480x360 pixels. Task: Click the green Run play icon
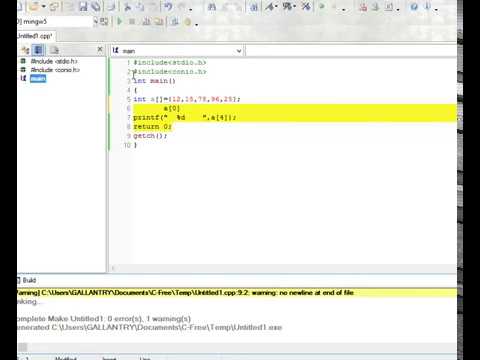[x=120, y=22]
